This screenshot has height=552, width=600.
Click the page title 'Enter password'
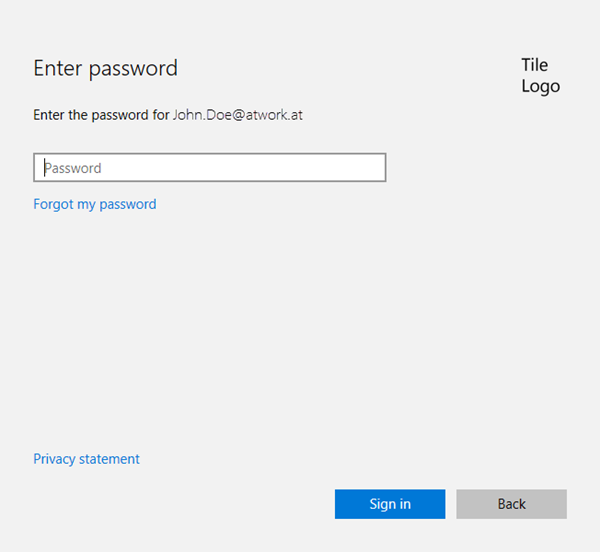point(105,68)
